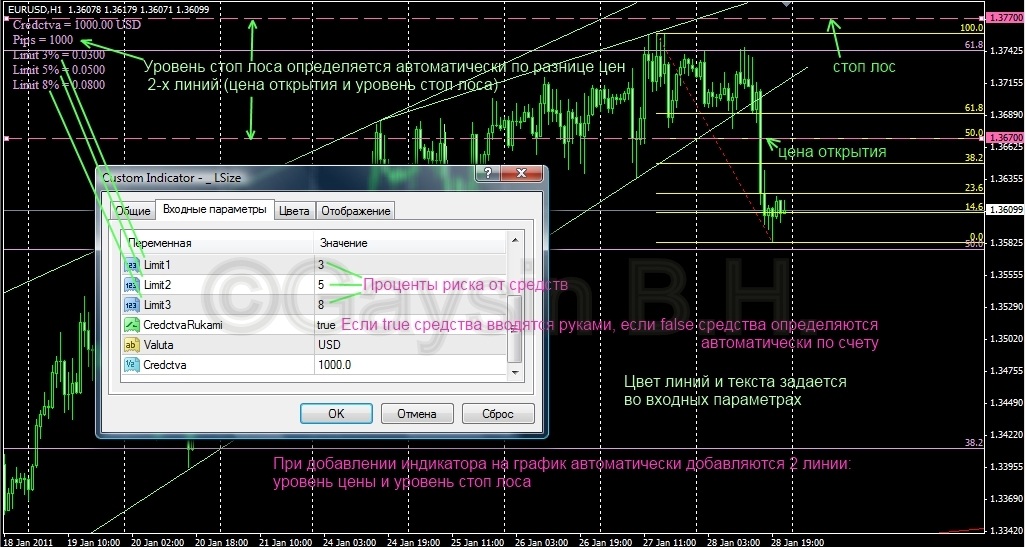Image resolution: width=1026 pixels, height=547 pixels.
Task: Open the Цвета tab
Action: coord(294,211)
